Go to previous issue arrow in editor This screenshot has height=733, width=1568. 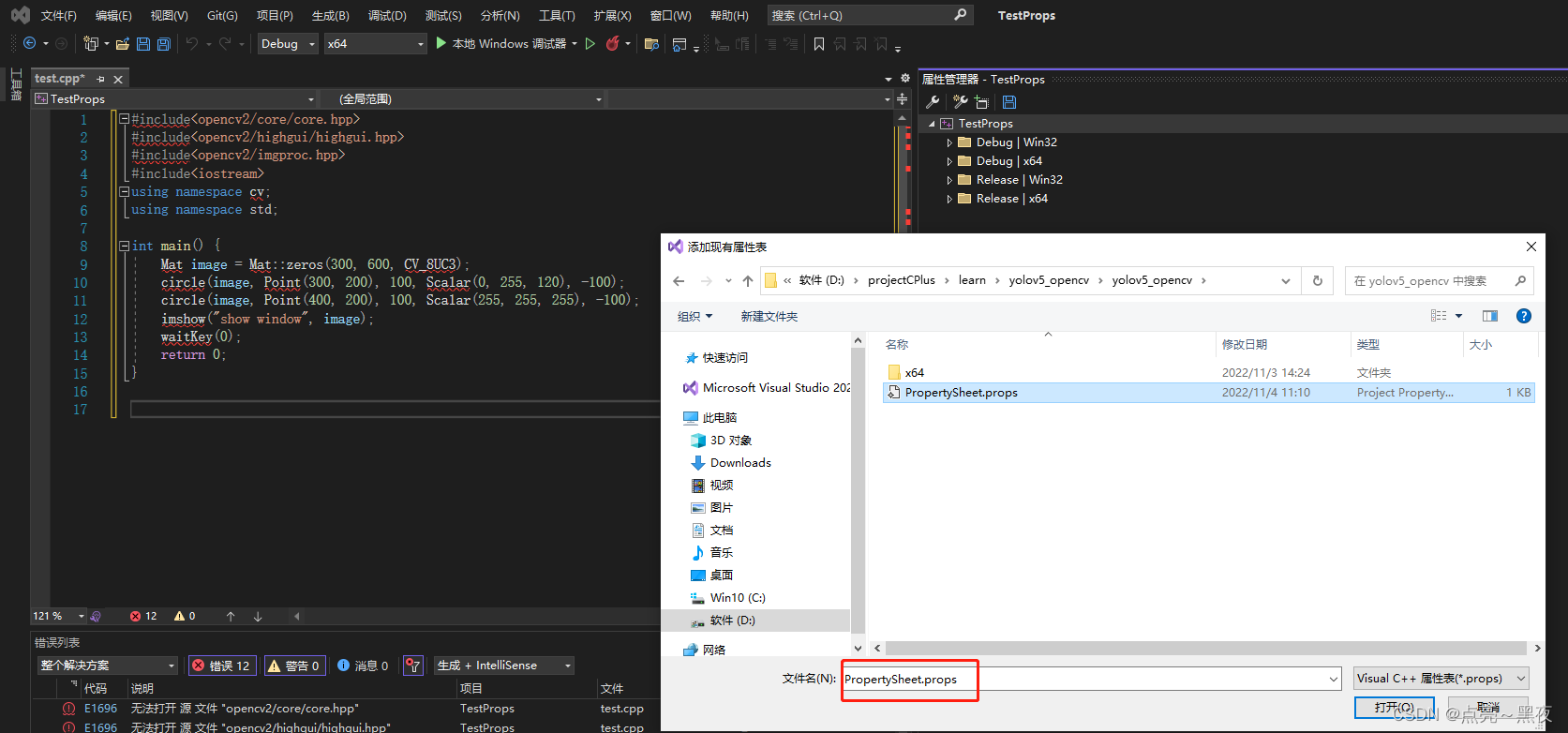click(231, 617)
